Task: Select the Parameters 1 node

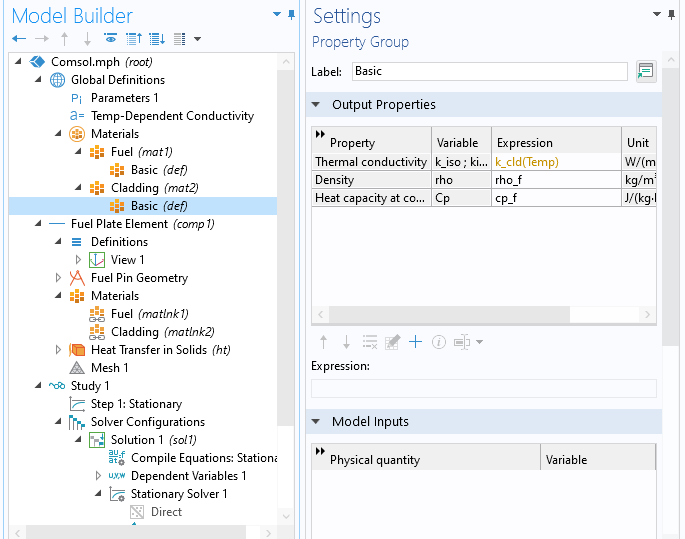Action: pos(124,98)
